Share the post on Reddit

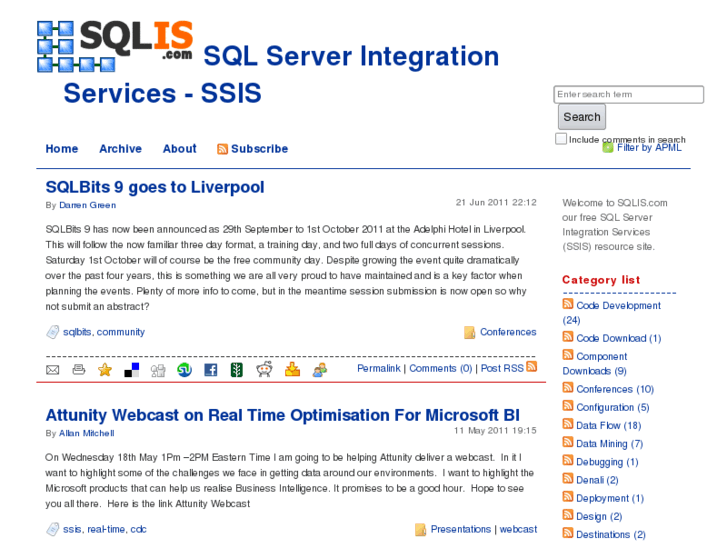point(264,369)
